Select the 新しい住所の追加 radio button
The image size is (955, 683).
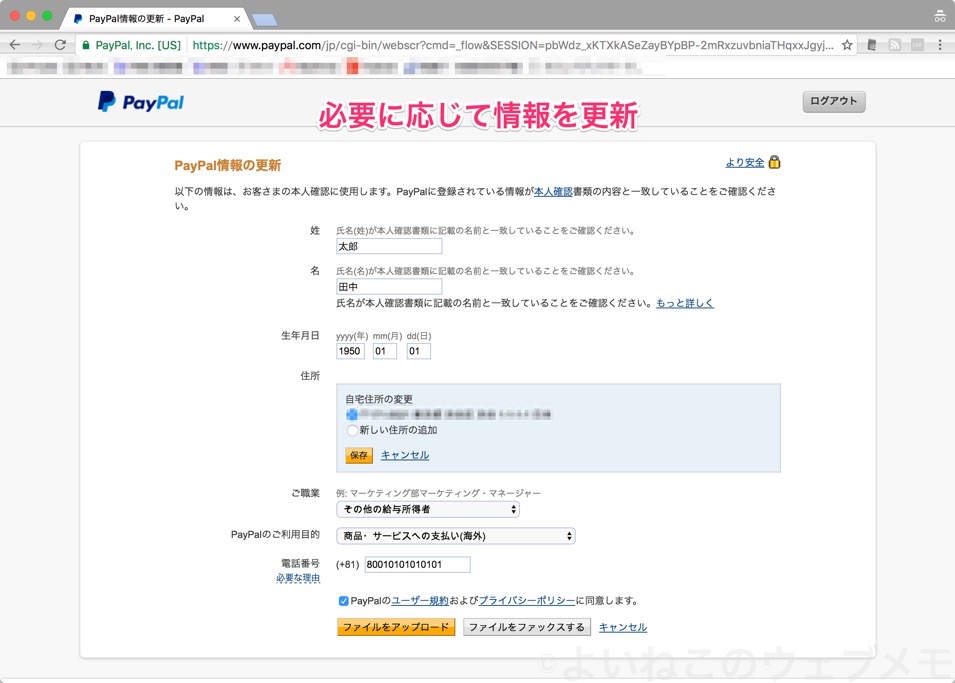pos(351,430)
